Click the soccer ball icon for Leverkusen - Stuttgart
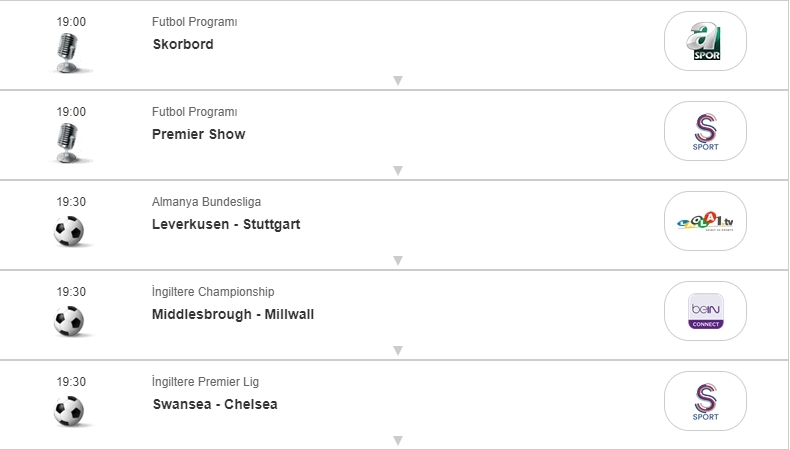The image size is (790, 450). tap(69, 232)
